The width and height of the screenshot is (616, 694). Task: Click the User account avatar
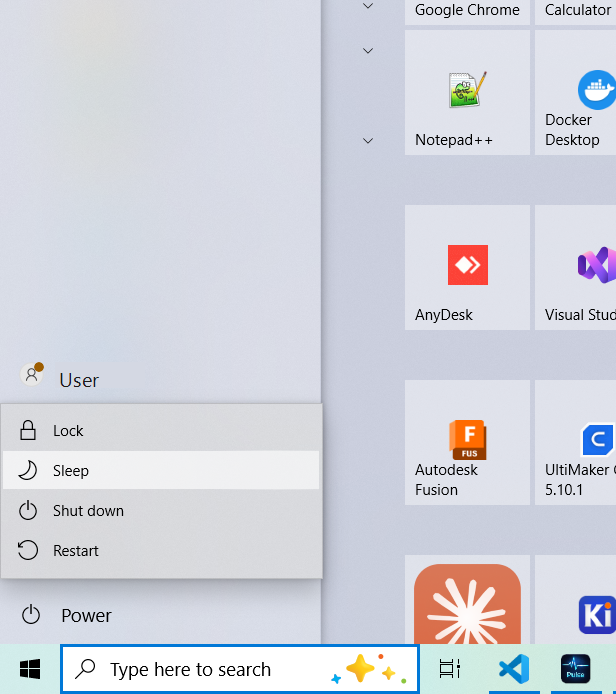(x=32, y=374)
